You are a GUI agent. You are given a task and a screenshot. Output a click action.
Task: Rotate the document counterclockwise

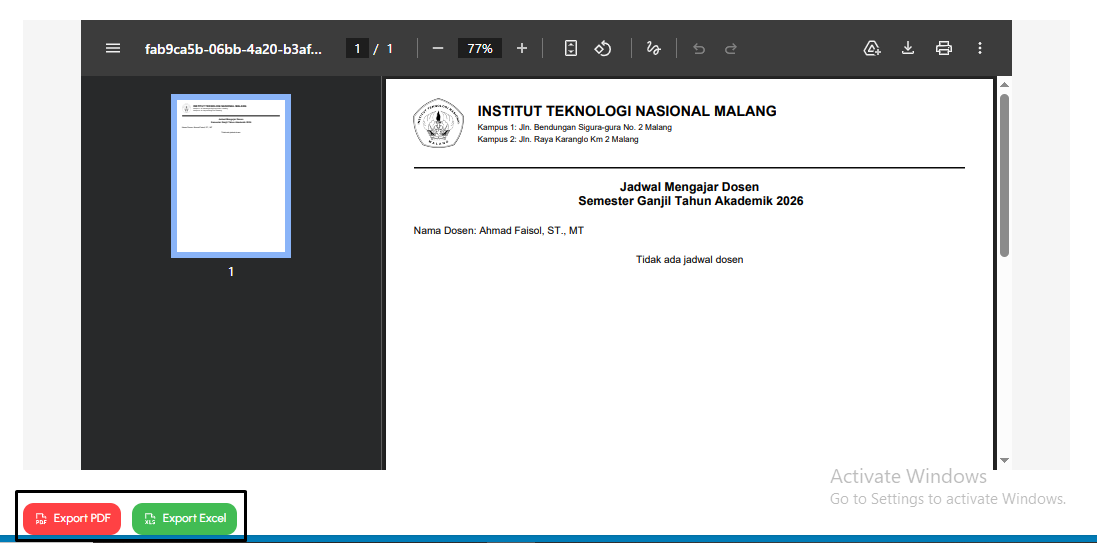point(603,48)
